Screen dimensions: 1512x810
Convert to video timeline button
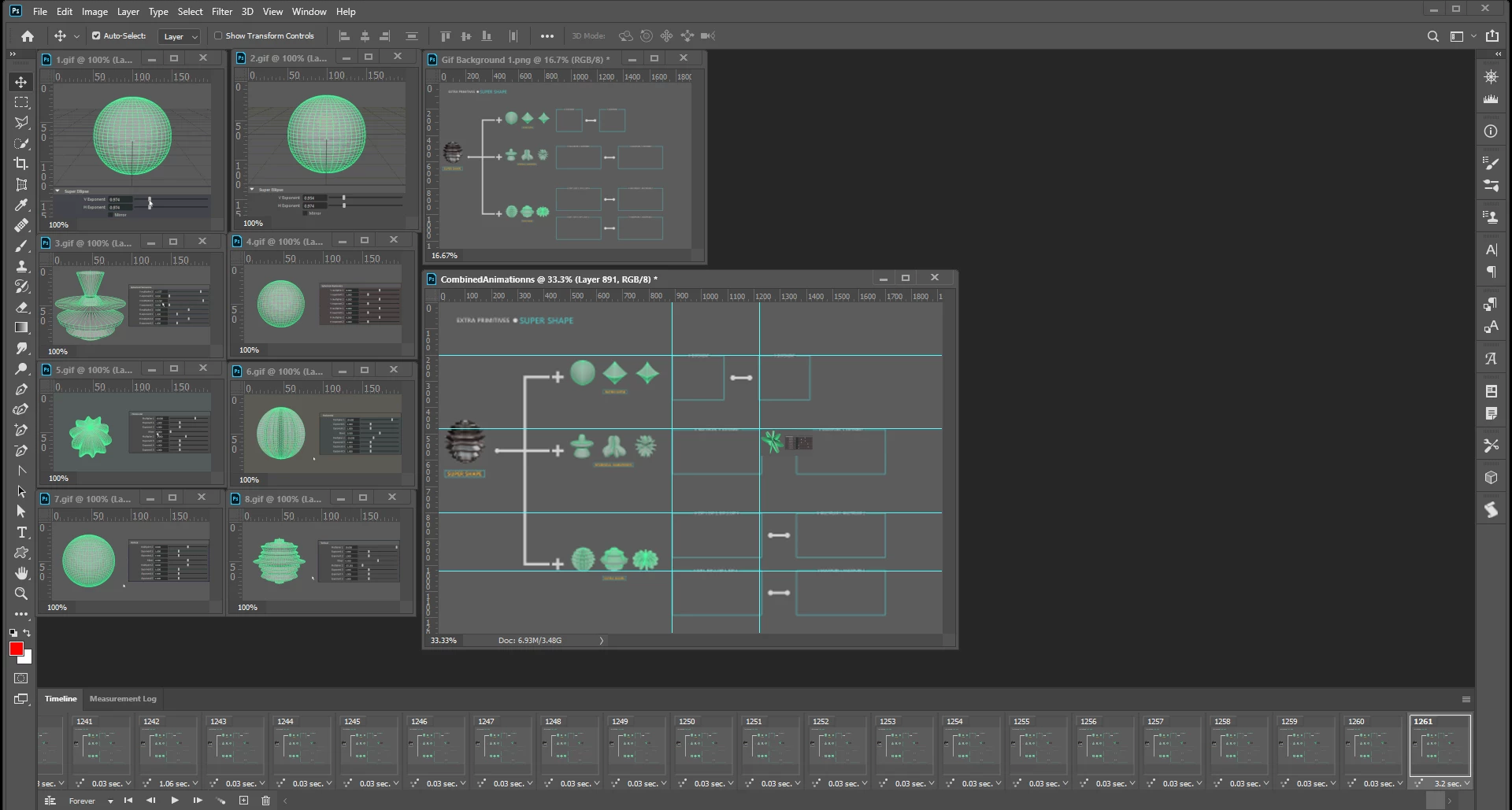50,801
